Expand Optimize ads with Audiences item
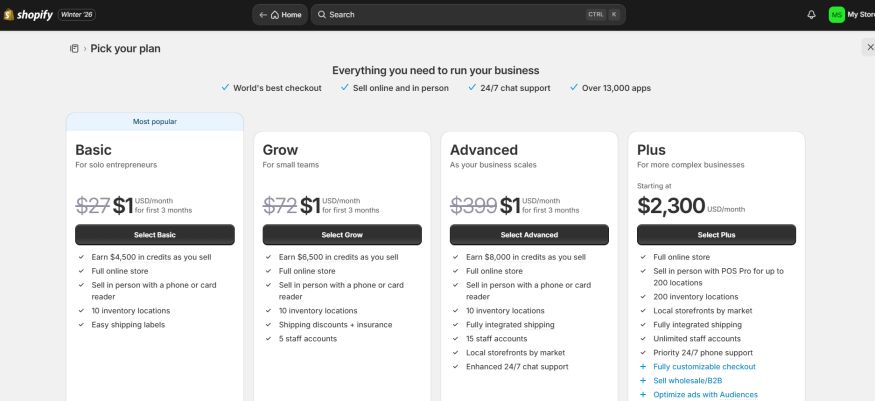This screenshot has width=875, height=401. [705, 395]
